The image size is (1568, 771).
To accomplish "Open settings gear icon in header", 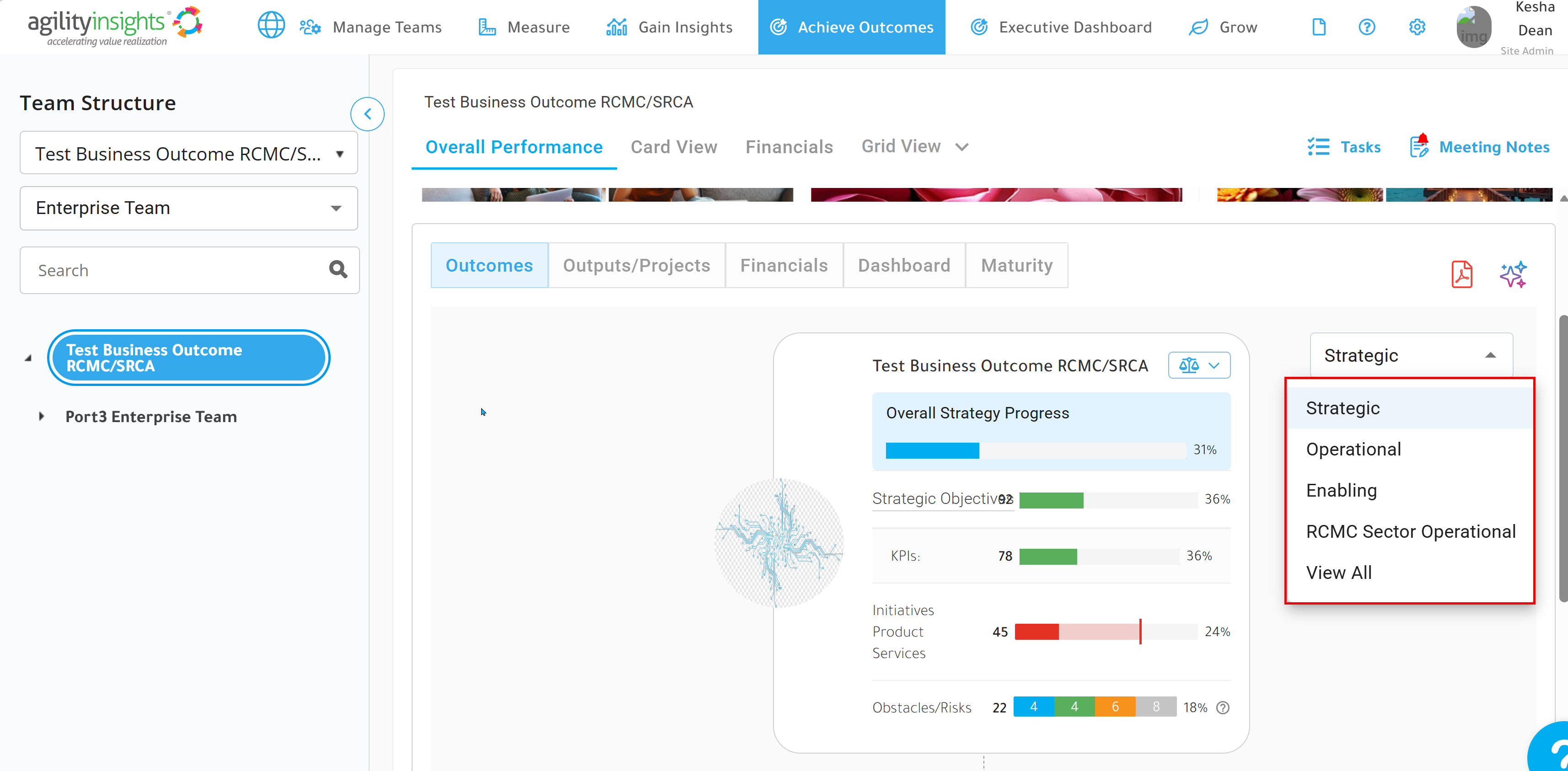I will [1417, 27].
